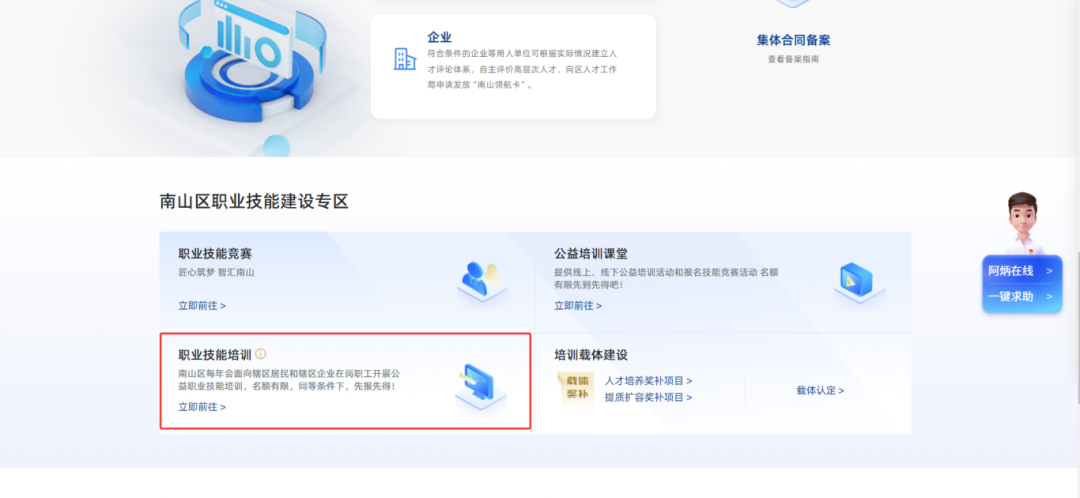1080x498 pixels.
Task: Open the 企业 card heading
Action: 439,37
